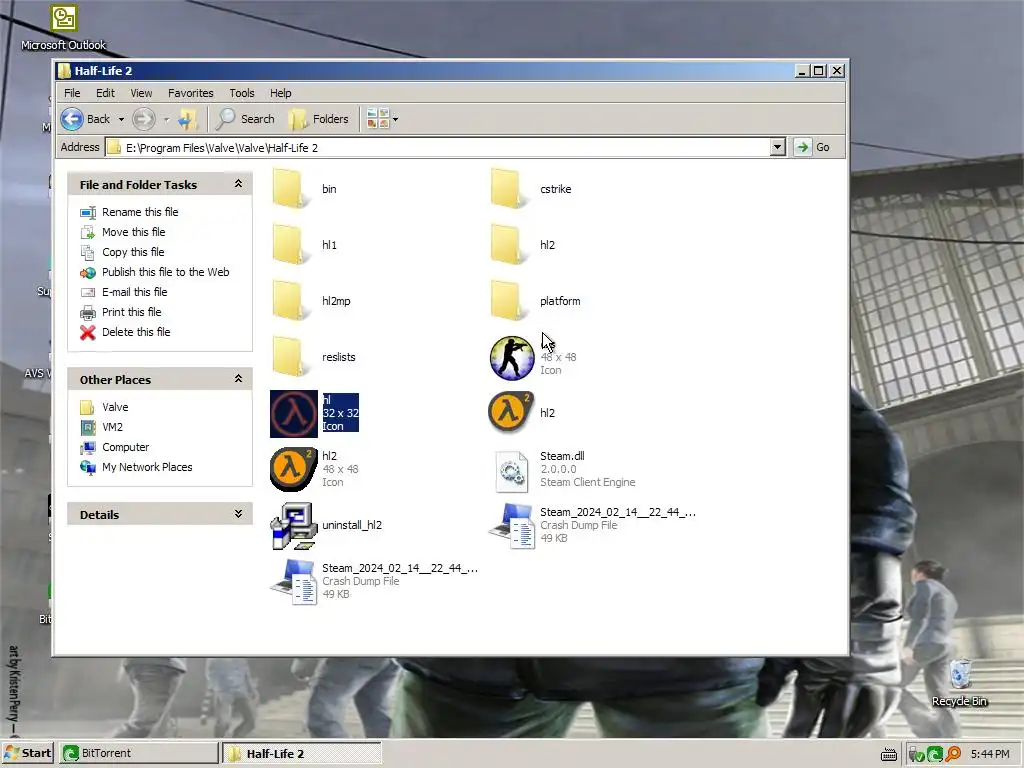Go to VM2 in Other Places
The height and width of the screenshot is (768, 1024).
pyautogui.click(x=112, y=427)
